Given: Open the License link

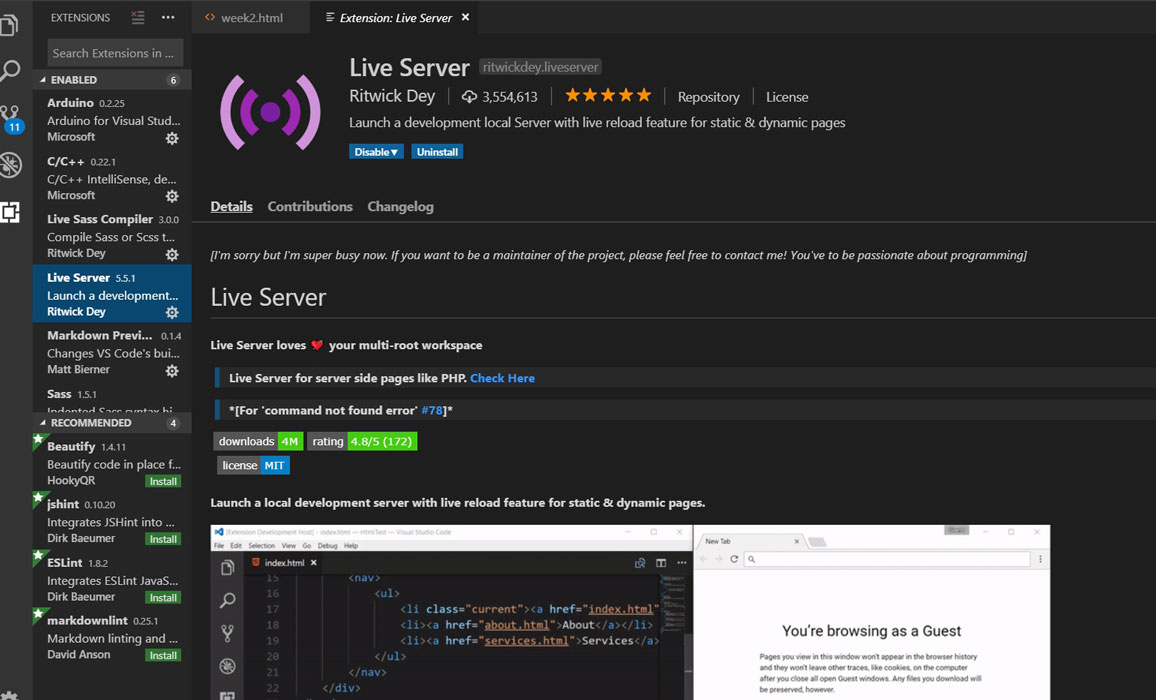Looking at the screenshot, I should [x=787, y=97].
